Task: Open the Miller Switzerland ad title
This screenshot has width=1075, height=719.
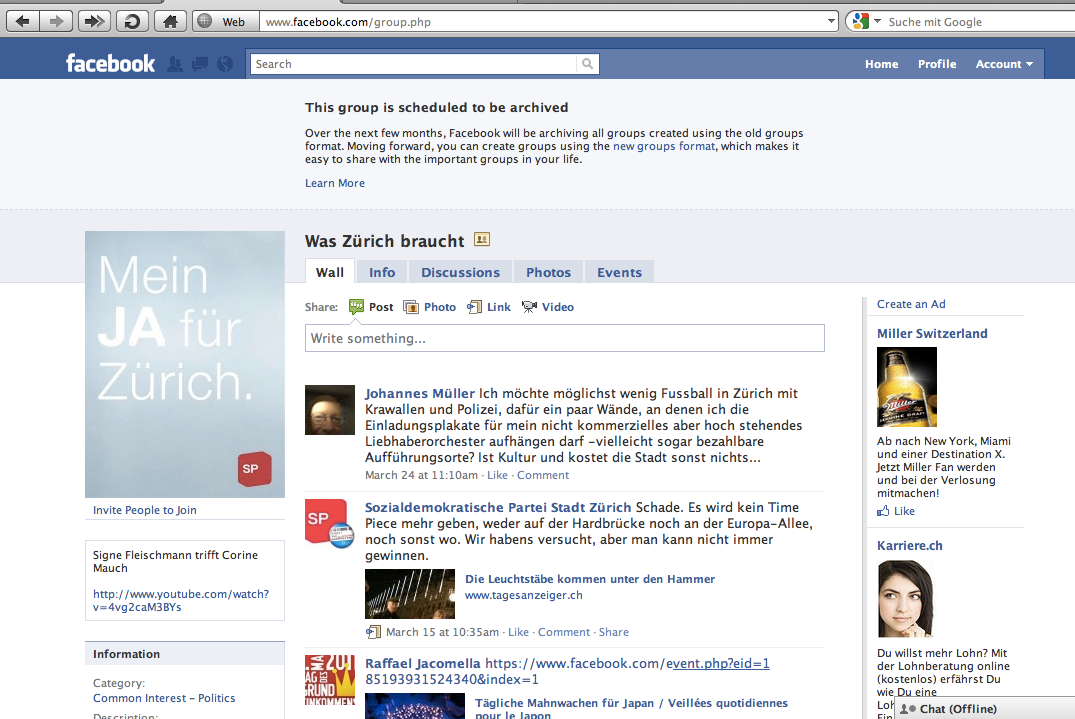Action: click(932, 334)
